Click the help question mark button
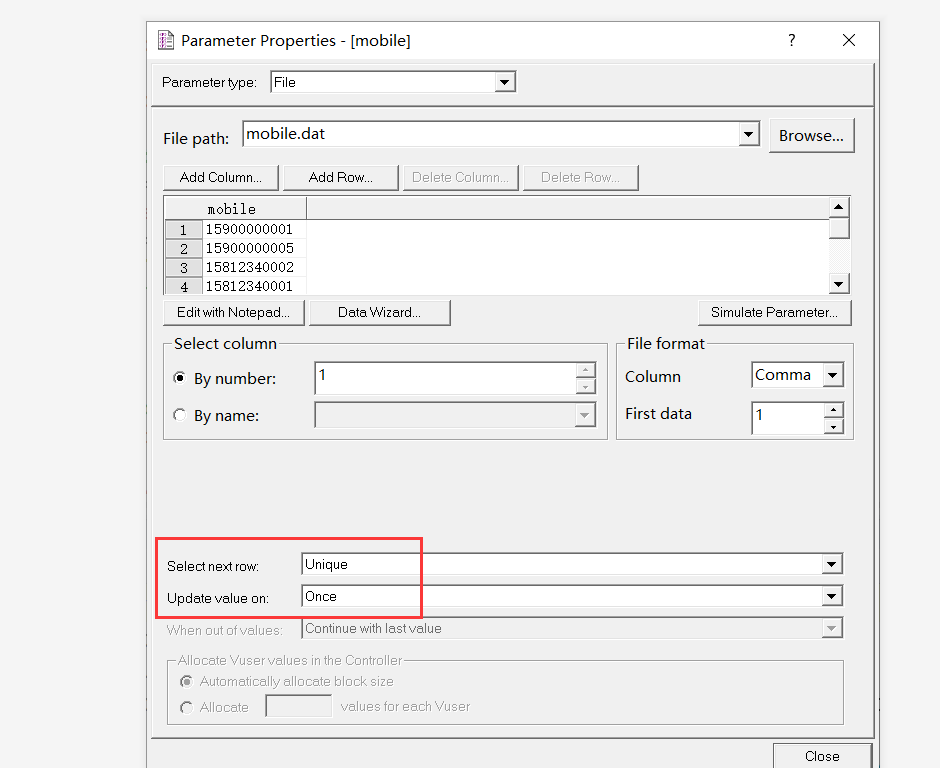The image size is (940, 768). [x=792, y=40]
